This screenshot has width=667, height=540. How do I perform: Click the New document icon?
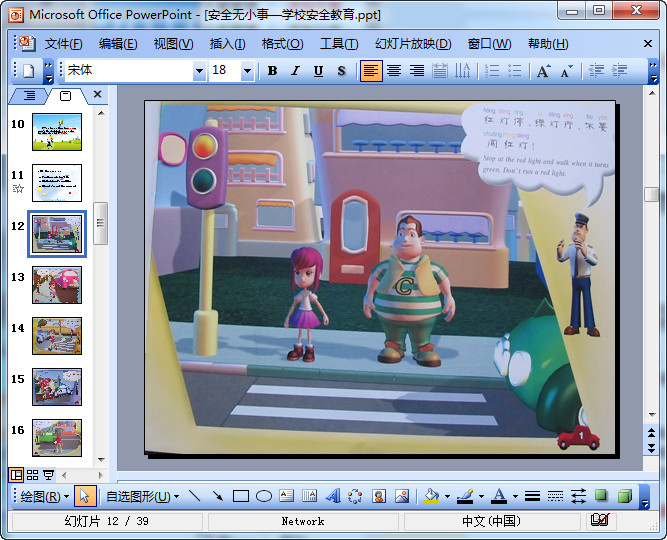(x=29, y=70)
